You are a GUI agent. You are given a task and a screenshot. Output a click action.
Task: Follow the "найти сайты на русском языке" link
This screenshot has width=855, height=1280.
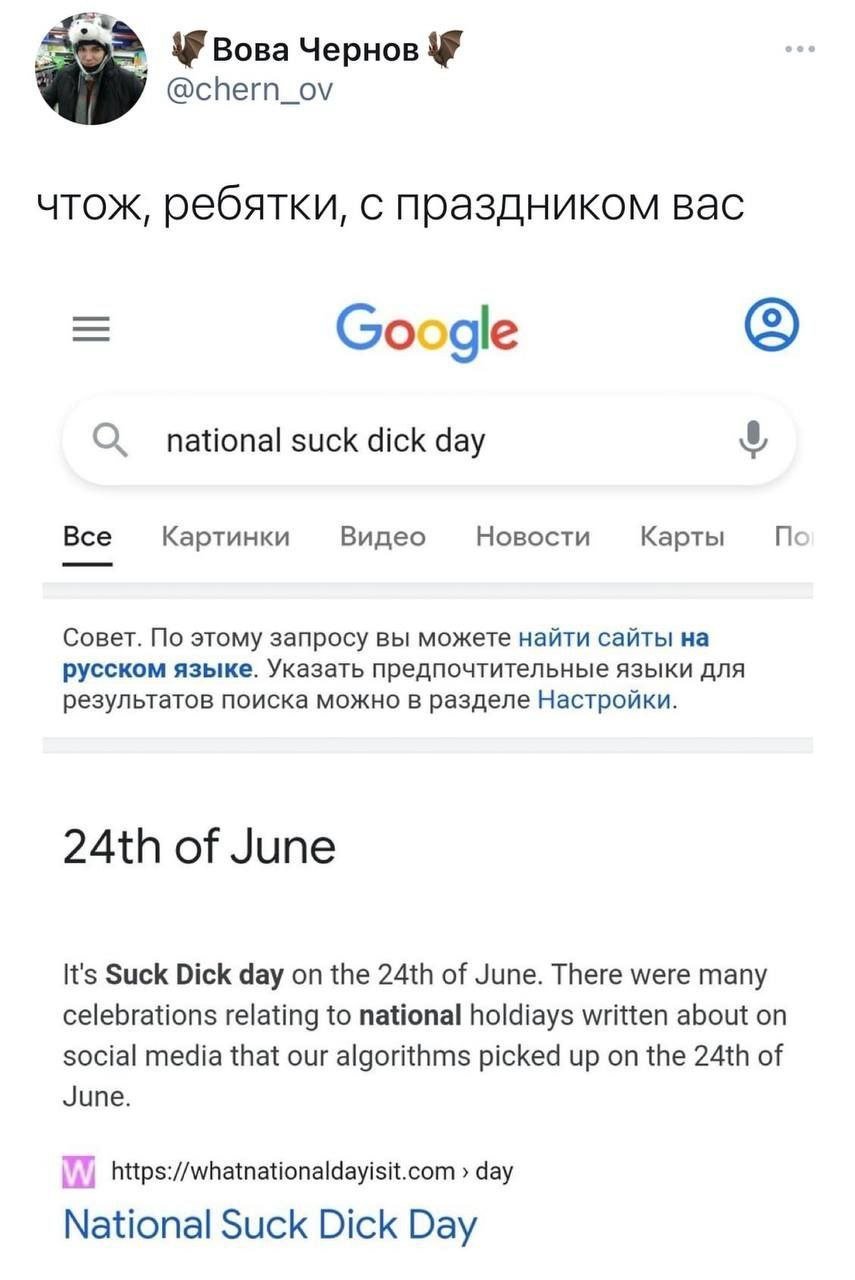(613, 638)
